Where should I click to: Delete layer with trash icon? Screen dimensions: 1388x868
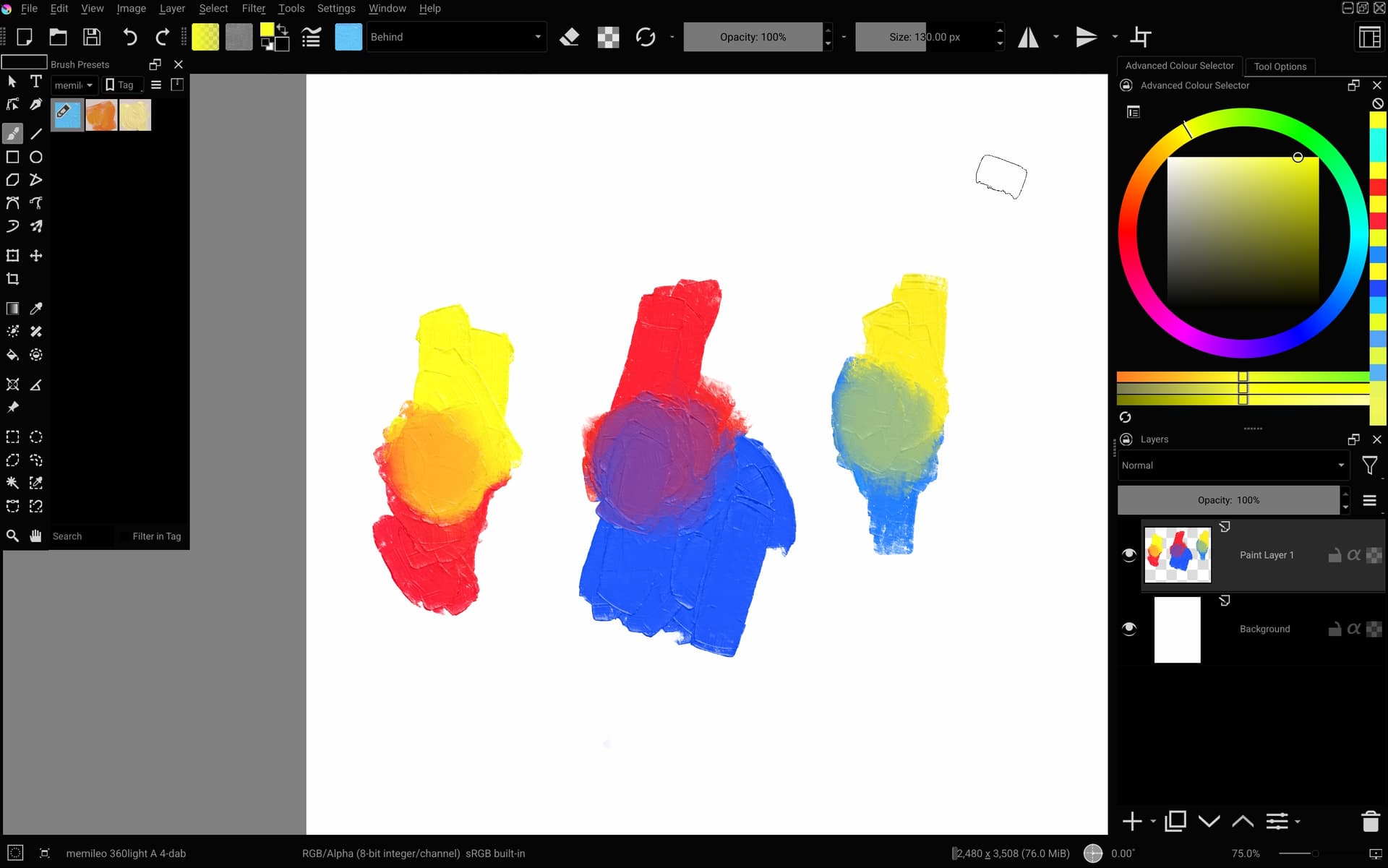1370,822
